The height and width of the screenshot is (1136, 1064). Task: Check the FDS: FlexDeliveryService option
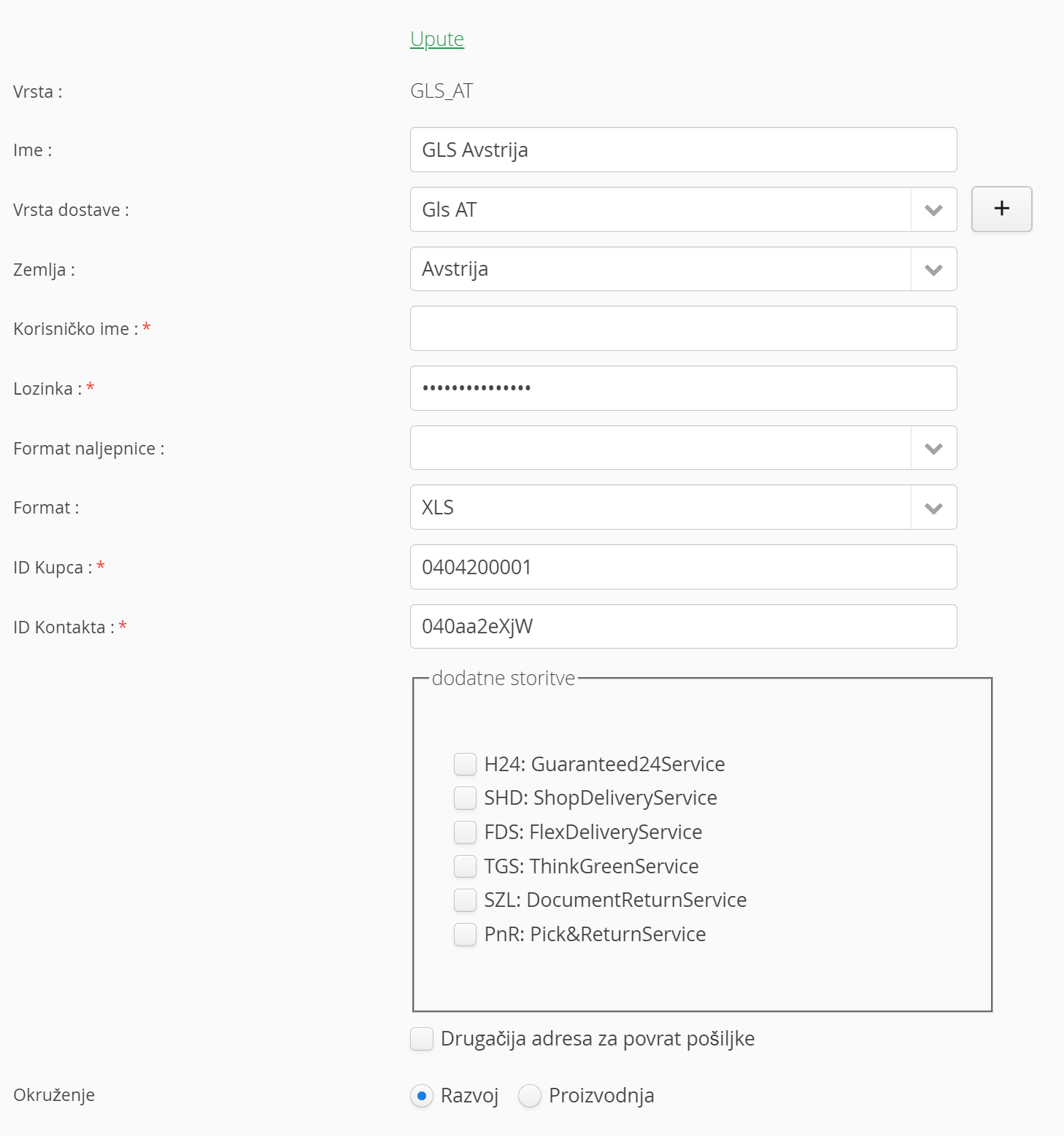click(x=465, y=832)
